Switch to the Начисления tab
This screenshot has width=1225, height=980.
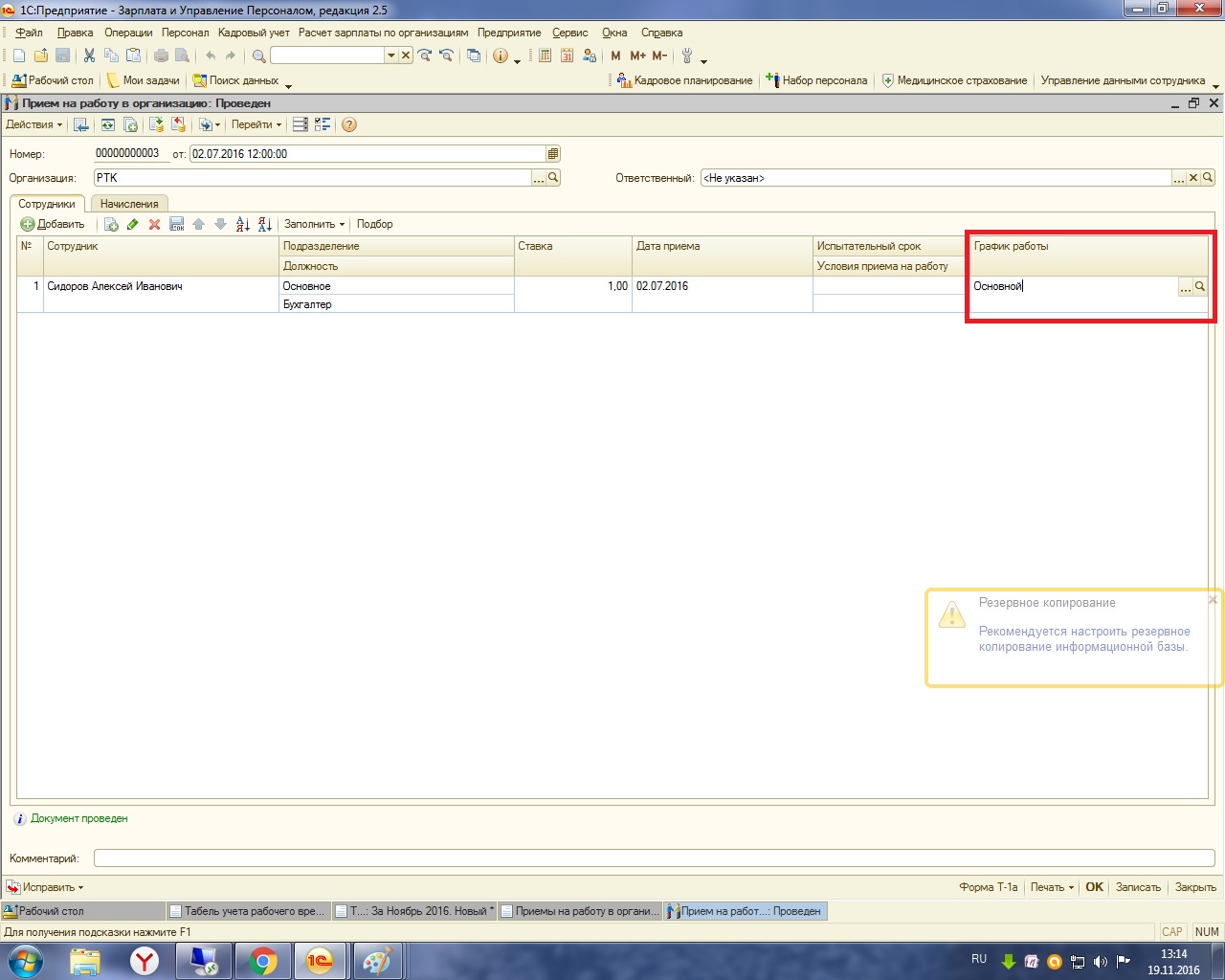[129, 204]
